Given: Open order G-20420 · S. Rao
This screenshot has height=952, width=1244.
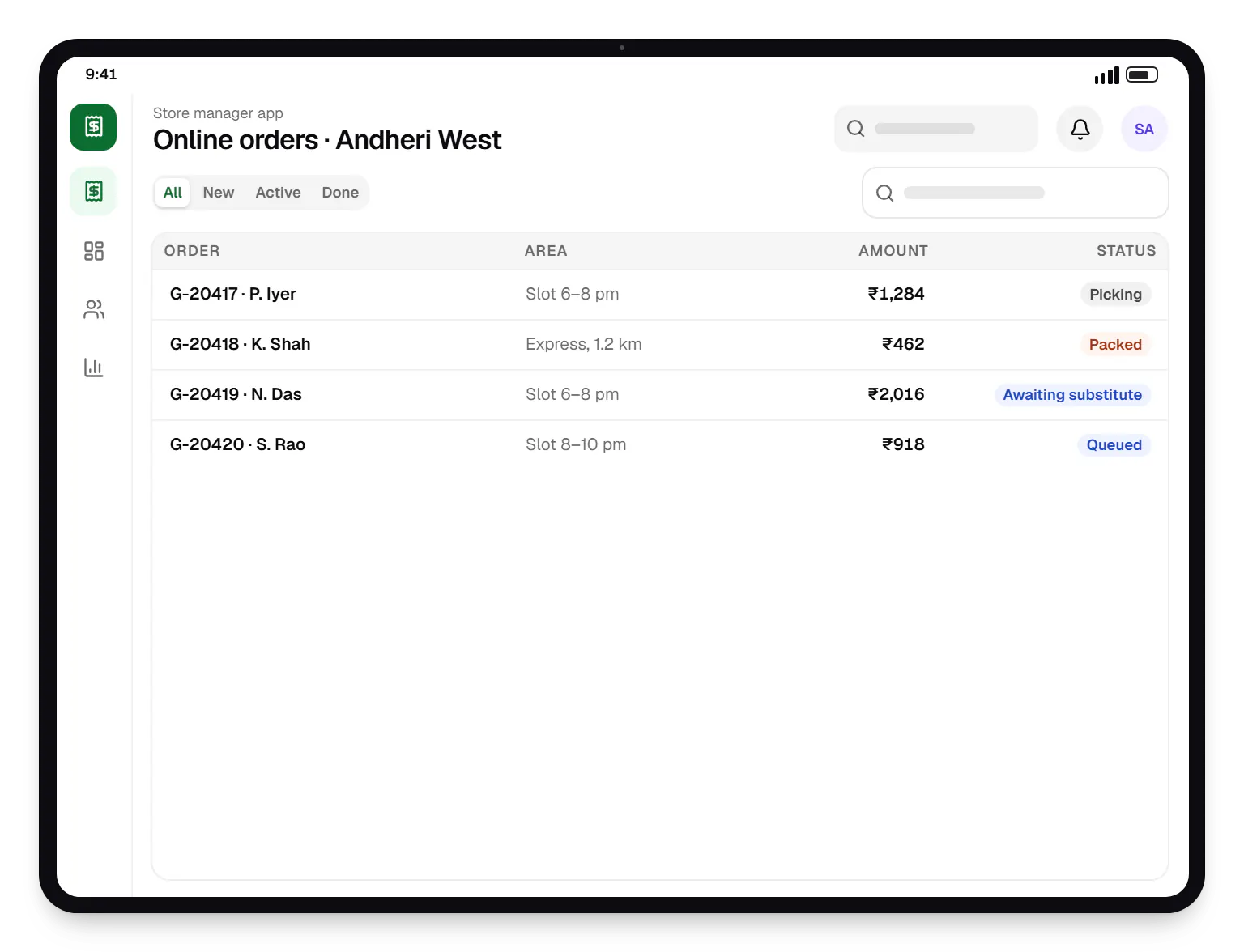Looking at the screenshot, I should (659, 445).
